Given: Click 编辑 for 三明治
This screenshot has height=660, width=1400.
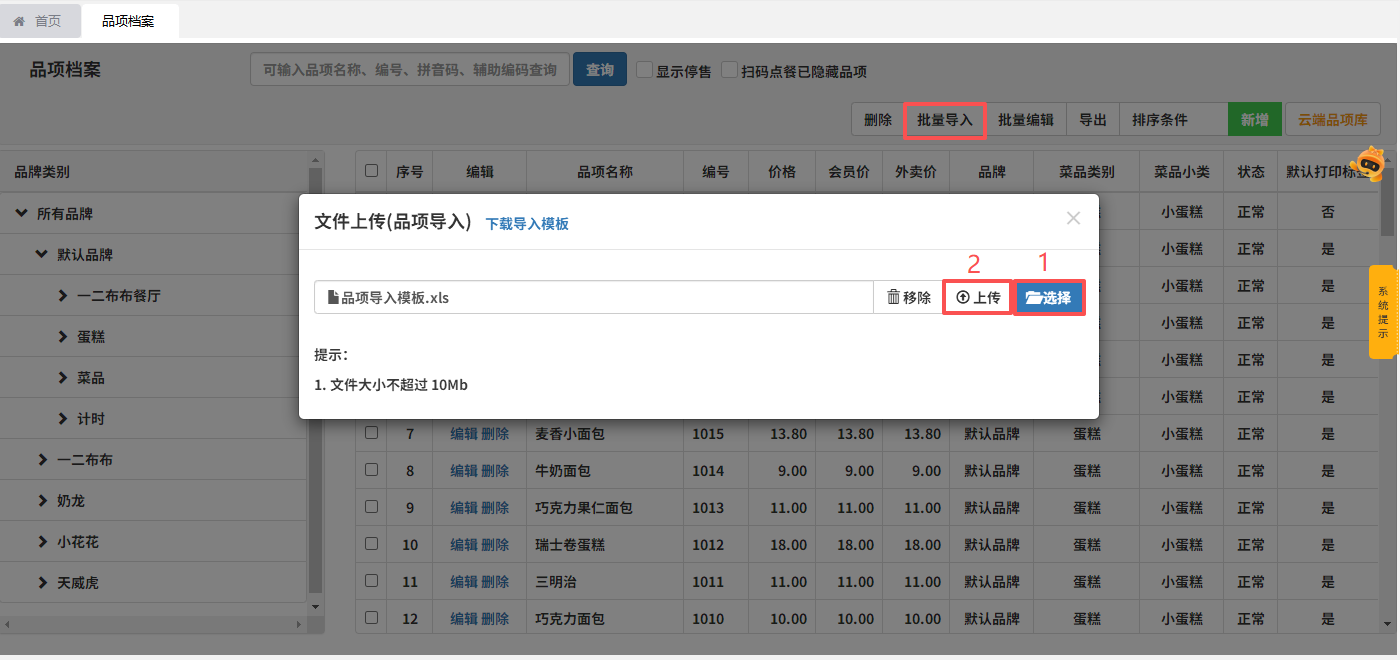Looking at the screenshot, I should (x=464, y=582).
